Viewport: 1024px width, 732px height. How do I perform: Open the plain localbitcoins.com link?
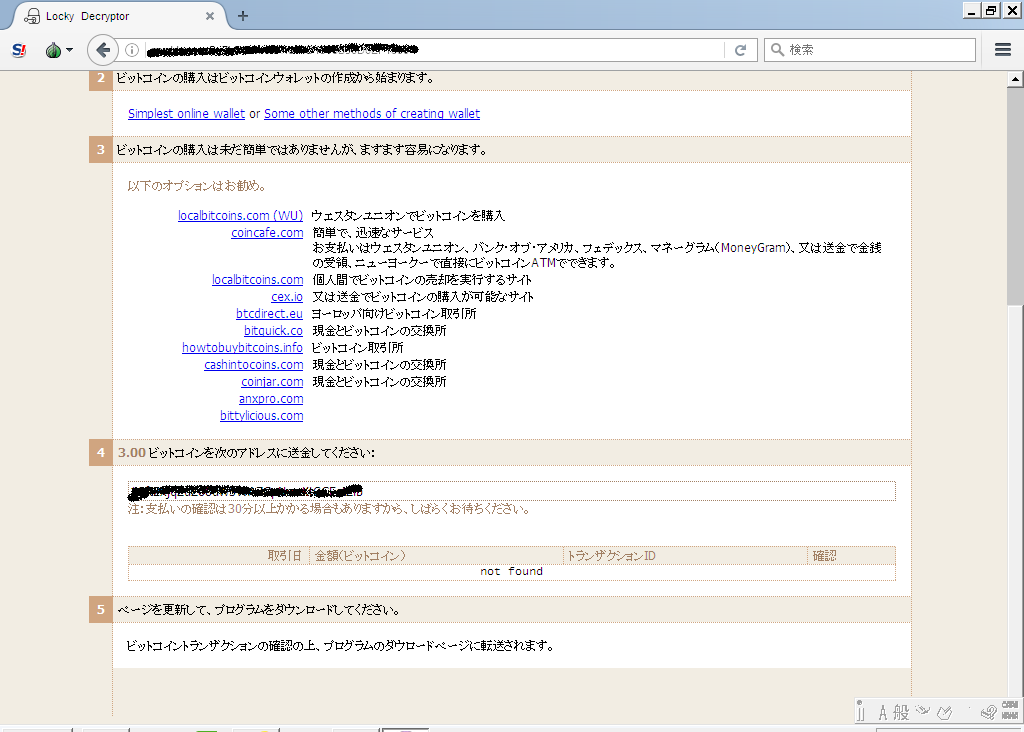click(x=257, y=279)
